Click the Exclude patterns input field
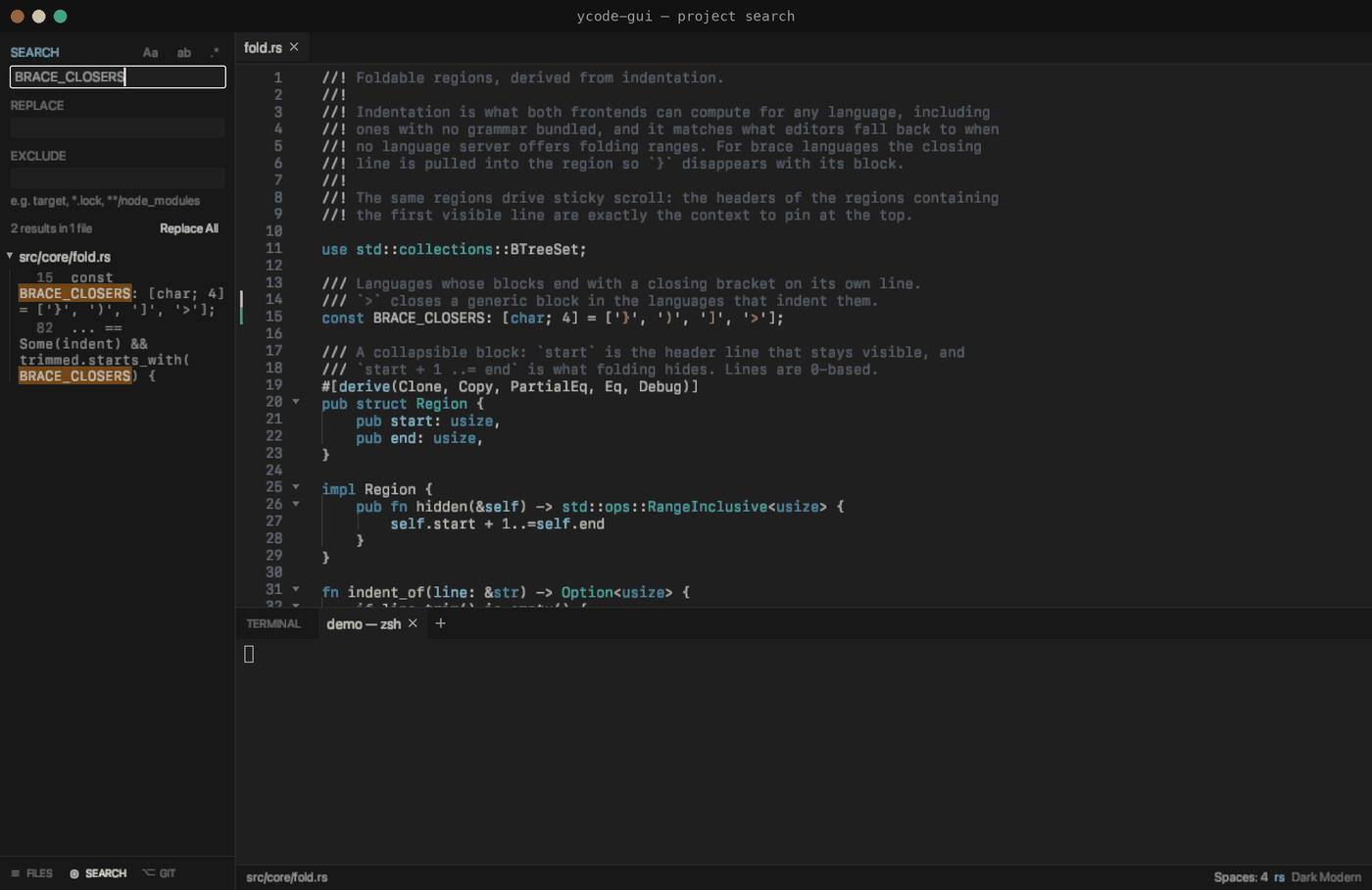Screen dimensions: 1372x890 pyautogui.click(x=118, y=177)
